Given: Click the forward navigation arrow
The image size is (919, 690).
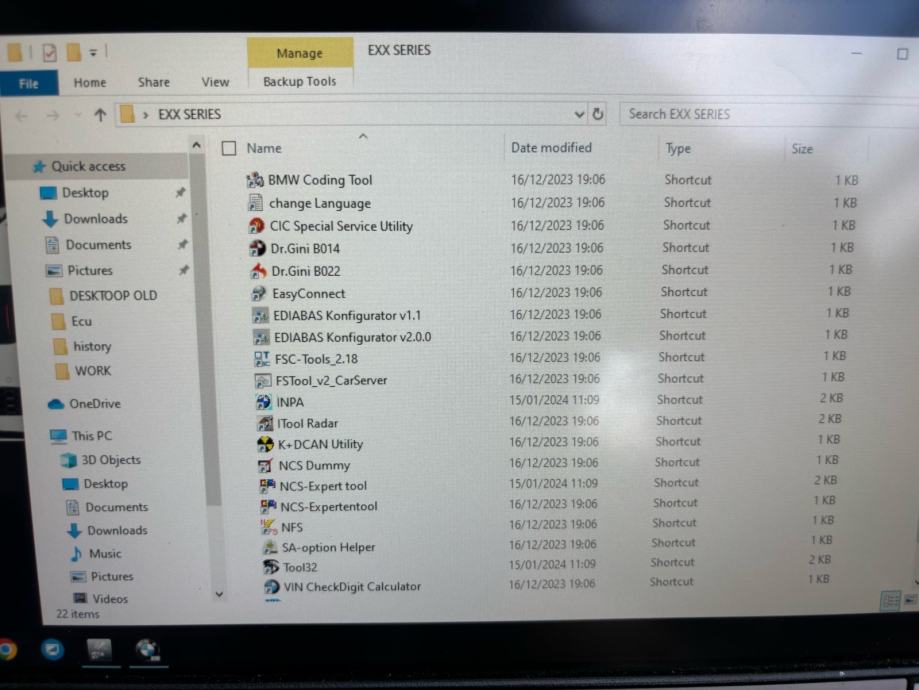Looking at the screenshot, I should (x=53, y=115).
